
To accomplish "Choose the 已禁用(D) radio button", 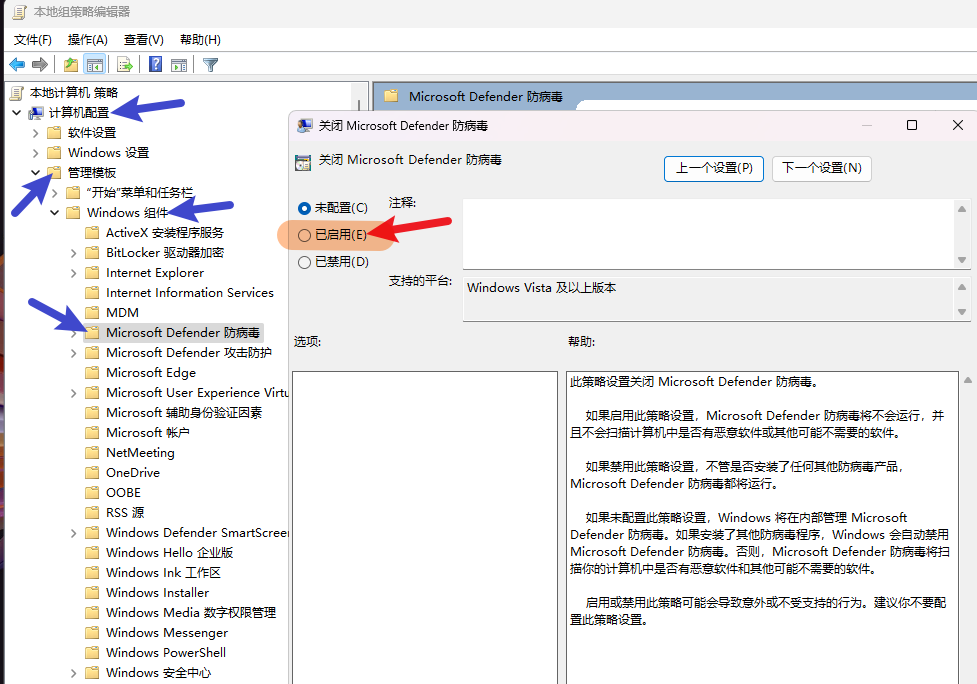I will pyautogui.click(x=305, y=262).
